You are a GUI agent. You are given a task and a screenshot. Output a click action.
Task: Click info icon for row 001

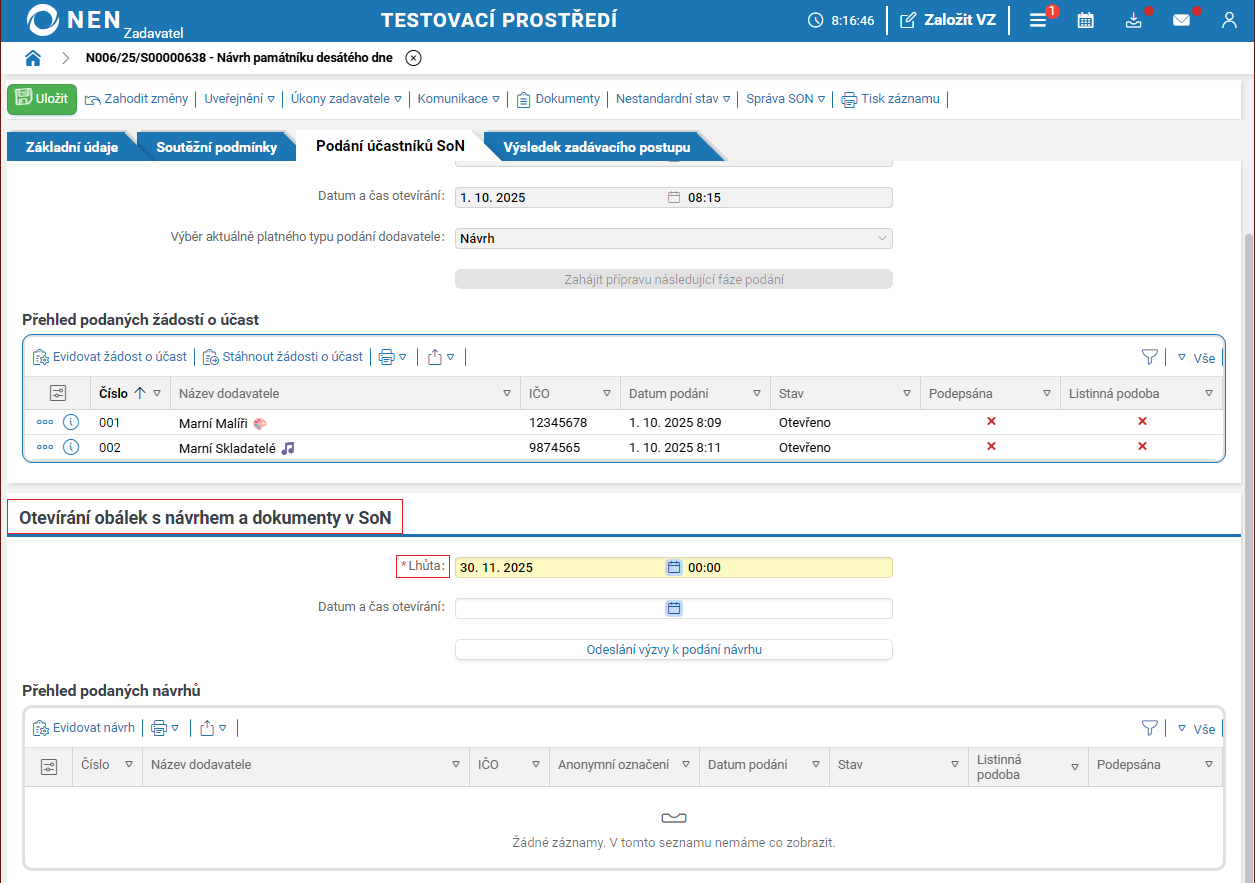[71, 422]
